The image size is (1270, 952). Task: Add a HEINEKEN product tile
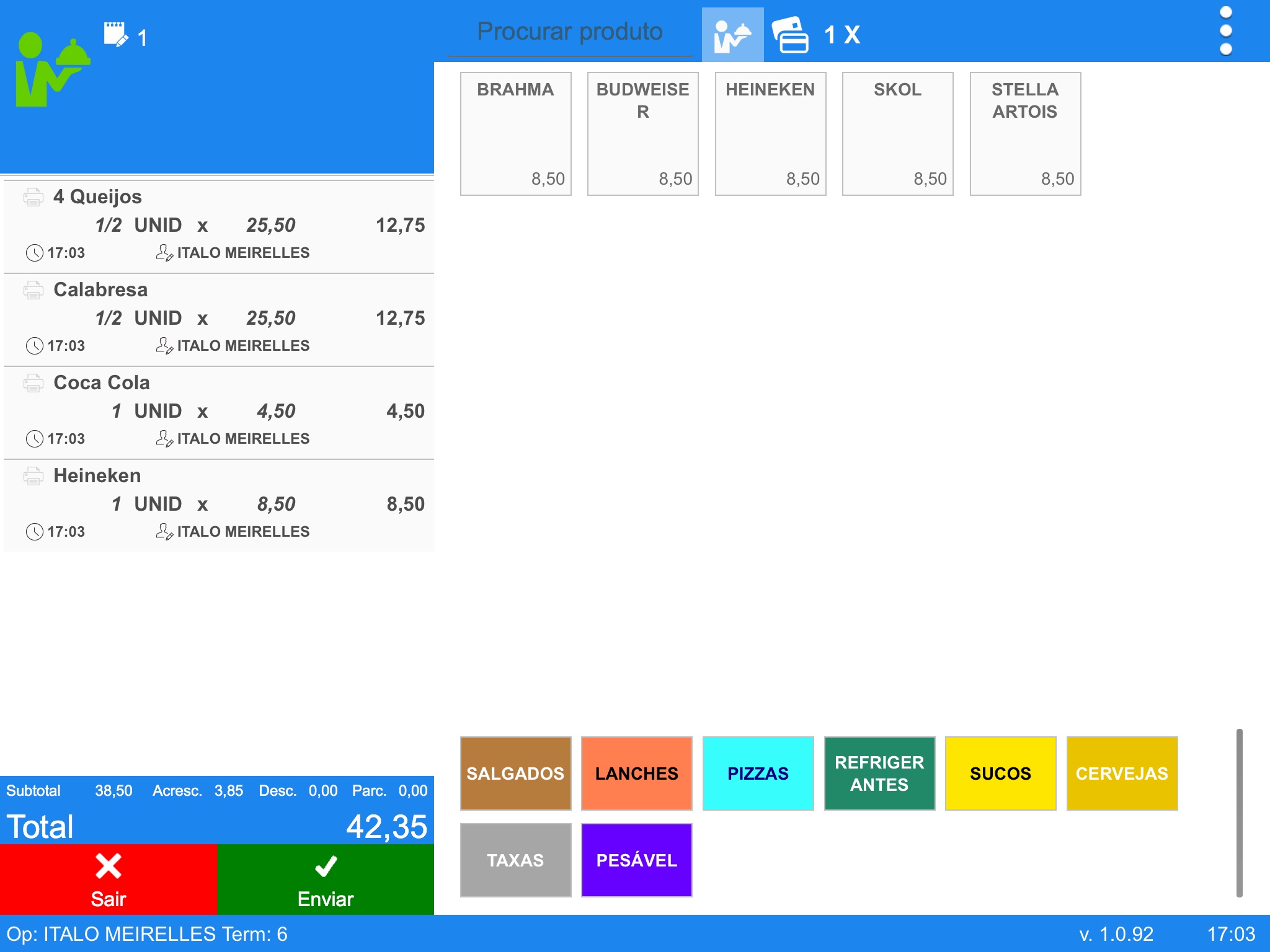pos(770,134)
